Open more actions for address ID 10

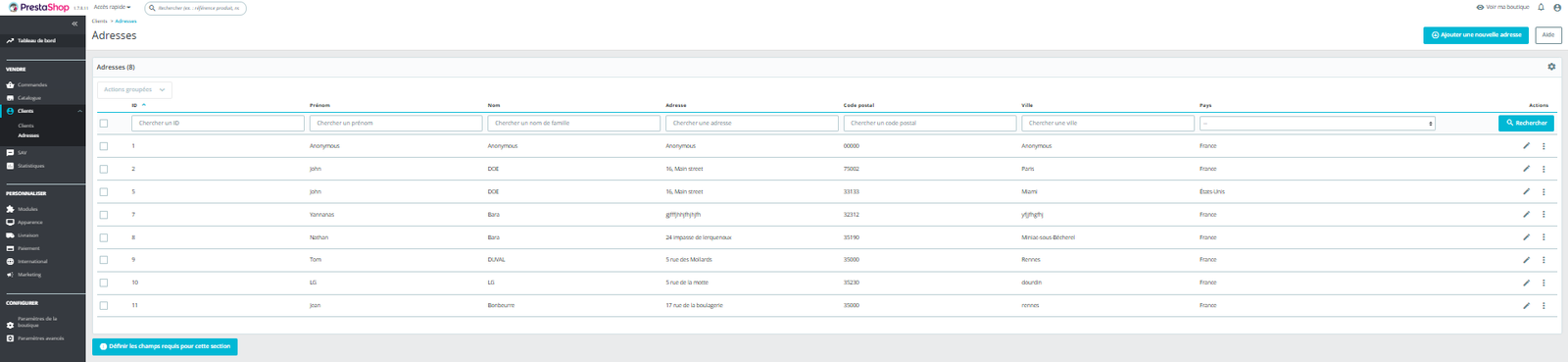1543,283
